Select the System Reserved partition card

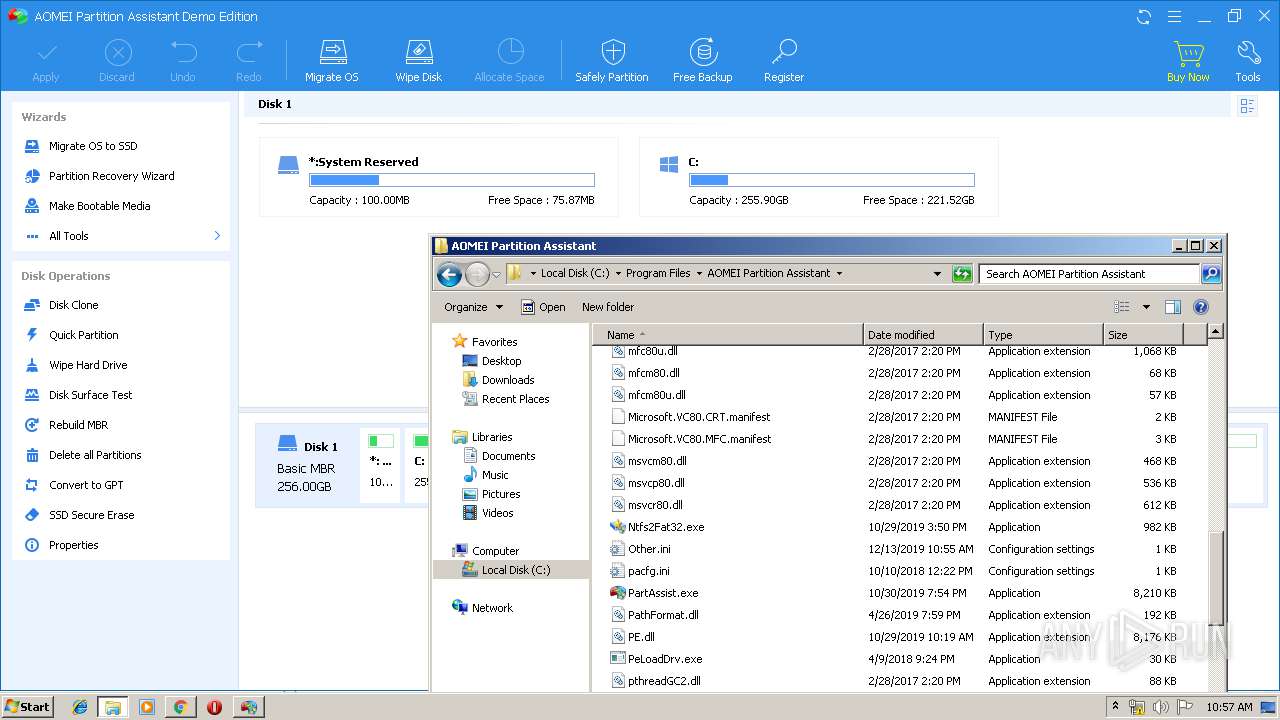point(438,177)
